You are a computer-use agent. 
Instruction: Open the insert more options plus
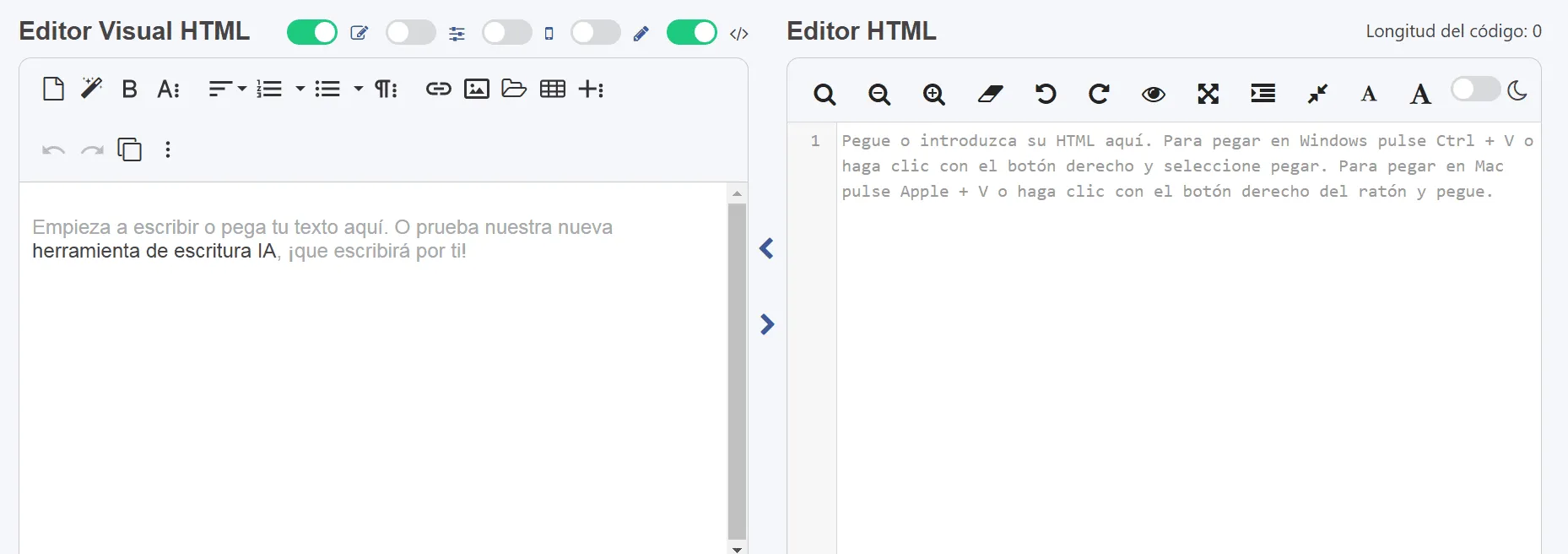[591, 89]
